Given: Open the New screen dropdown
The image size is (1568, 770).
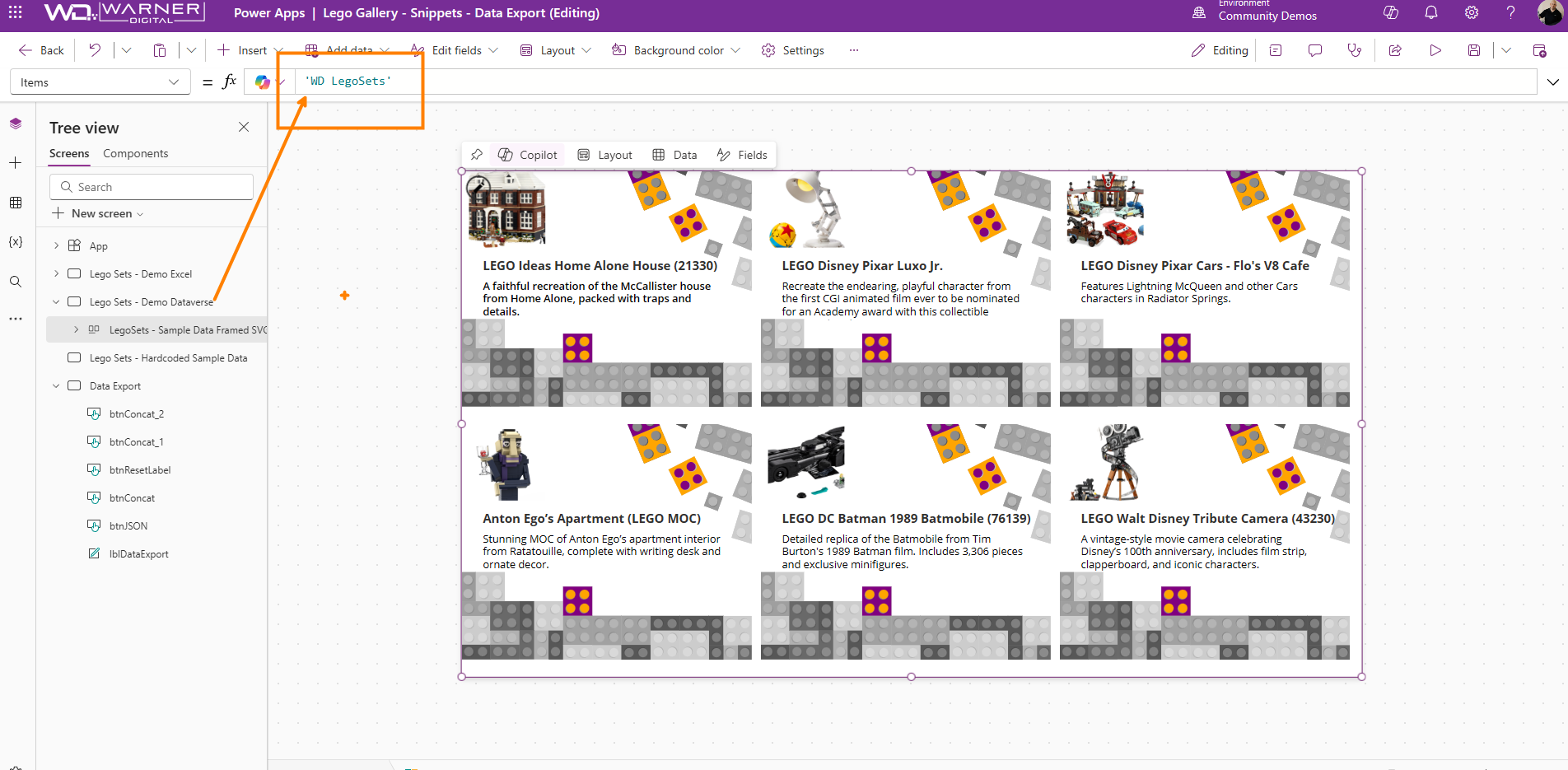Looking at the screenshot, I should [98, 213].
